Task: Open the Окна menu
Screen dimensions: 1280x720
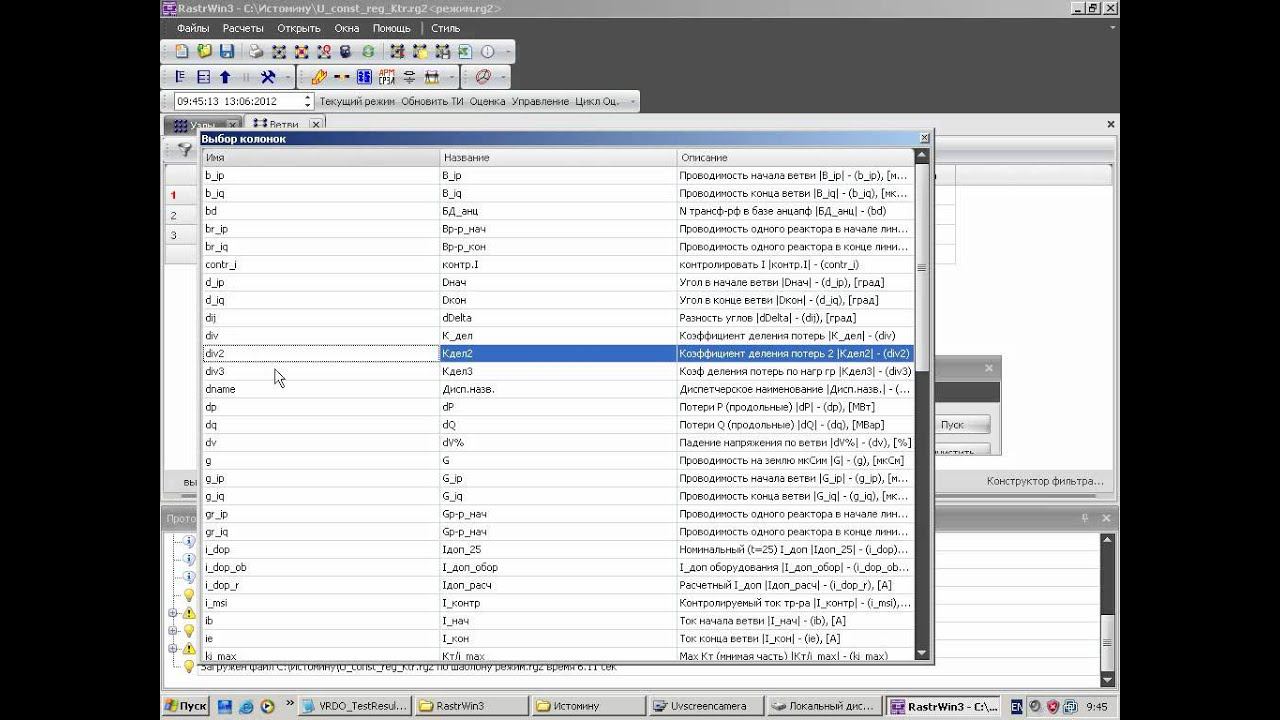Action: [347, 29]
